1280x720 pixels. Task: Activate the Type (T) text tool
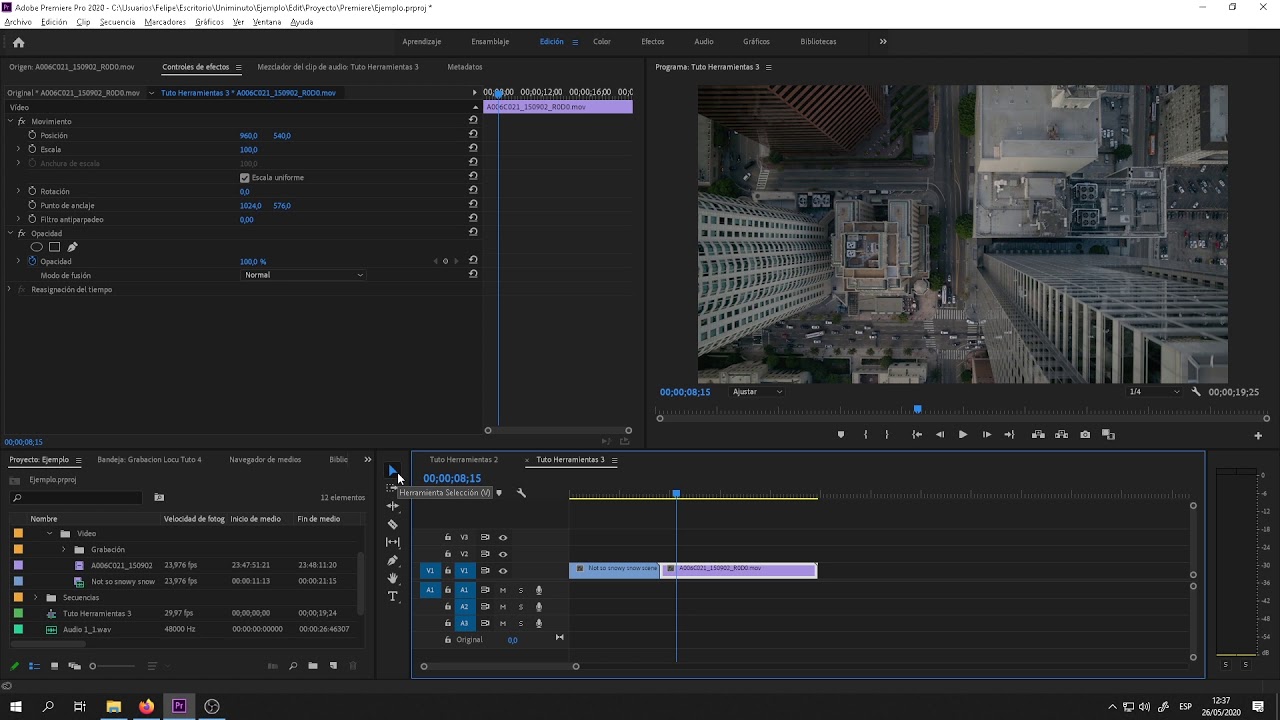(x=392, y=596)
